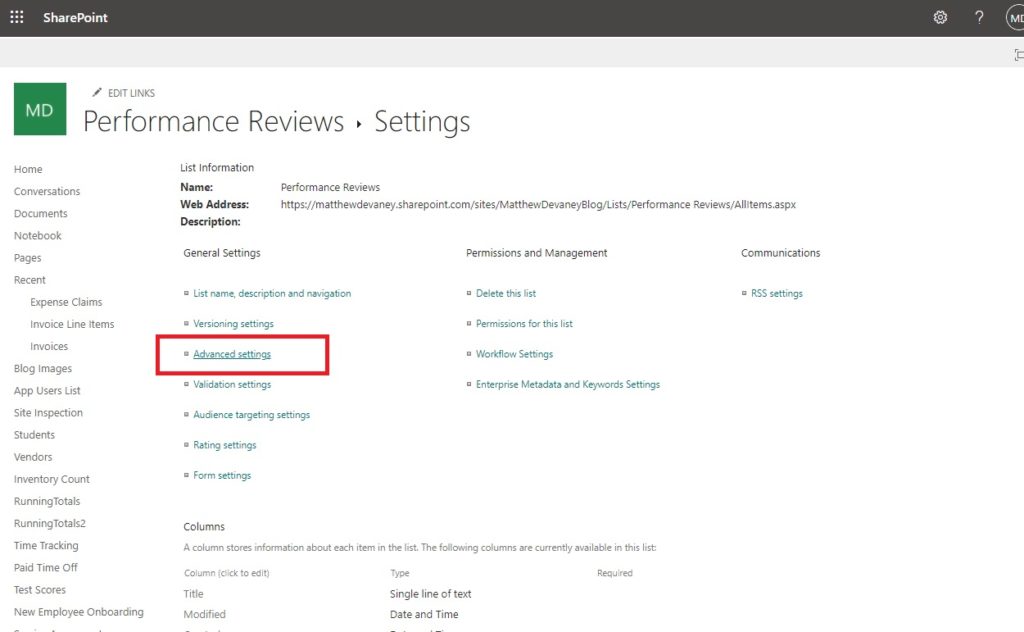Viewport: 1024px width, 632px height.
Task: Click the focus content icon
Action: pyautogui.click(x=1019, y=55)
